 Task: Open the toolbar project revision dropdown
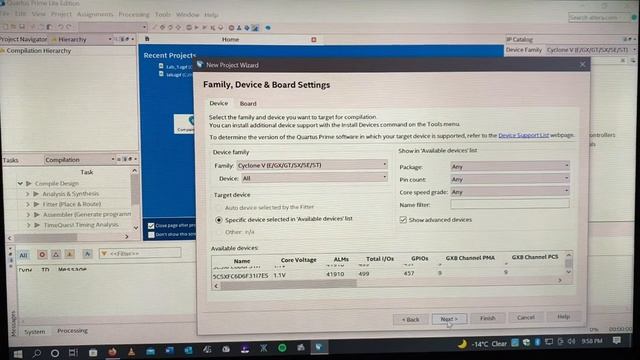pos(113,27)
